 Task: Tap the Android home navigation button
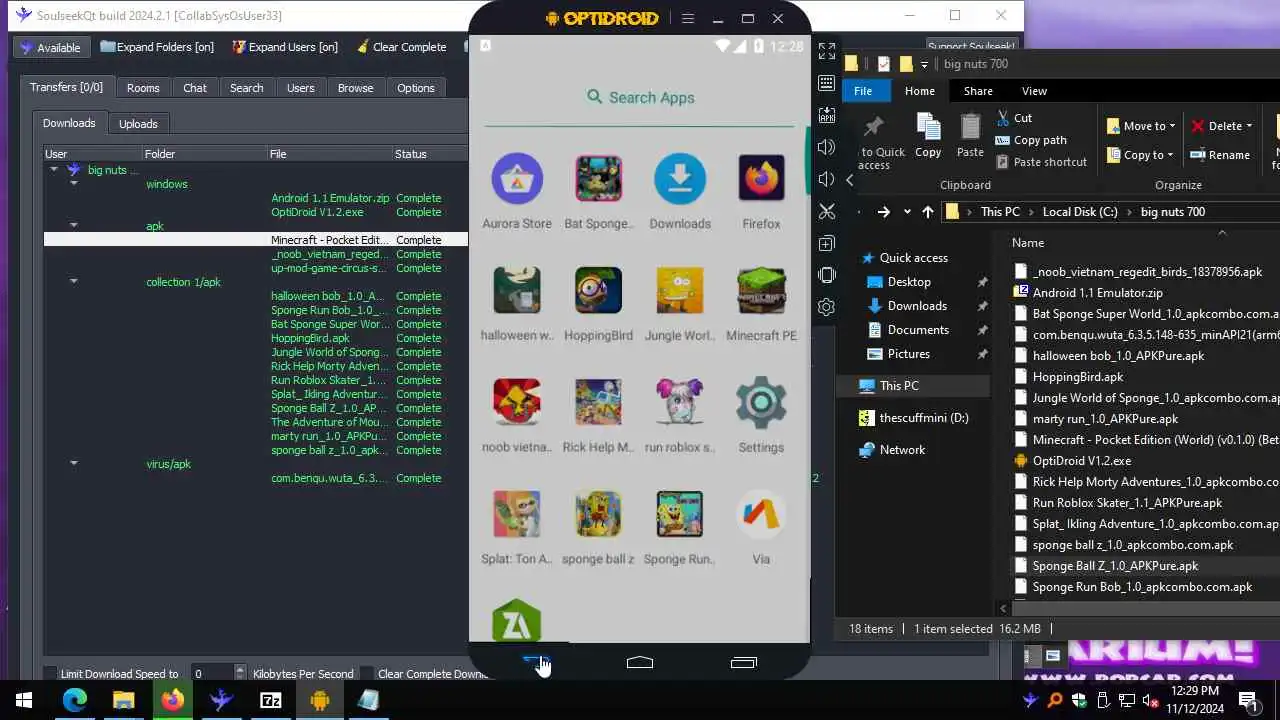(640, 662)
